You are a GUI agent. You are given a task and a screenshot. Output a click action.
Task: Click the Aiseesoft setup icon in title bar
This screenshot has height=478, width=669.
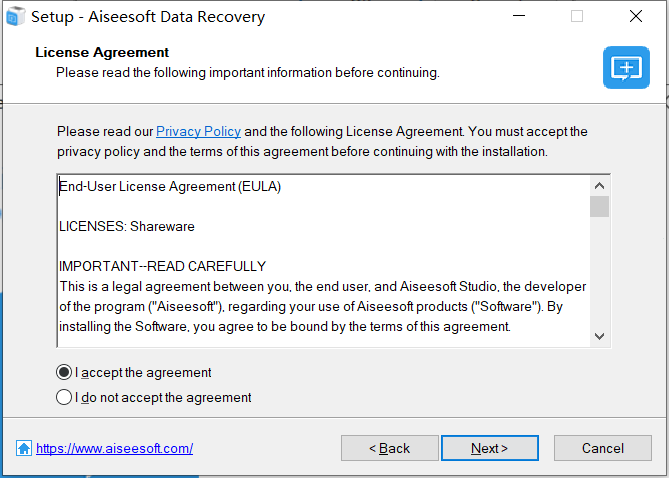pos(16,17)
